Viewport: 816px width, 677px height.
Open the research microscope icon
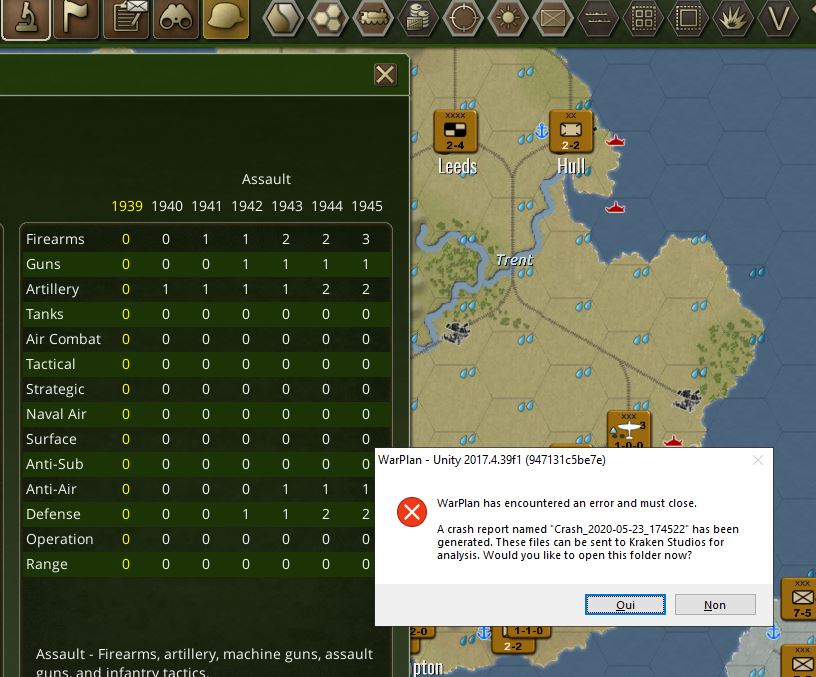[x=26, y=18]
